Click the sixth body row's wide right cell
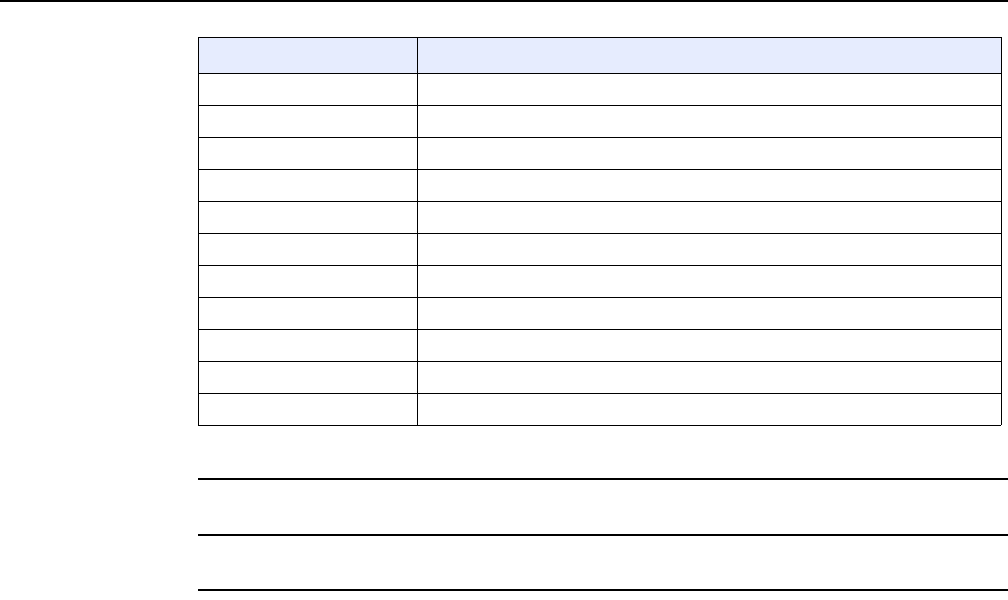1008x600 pixels. [709, 250]
